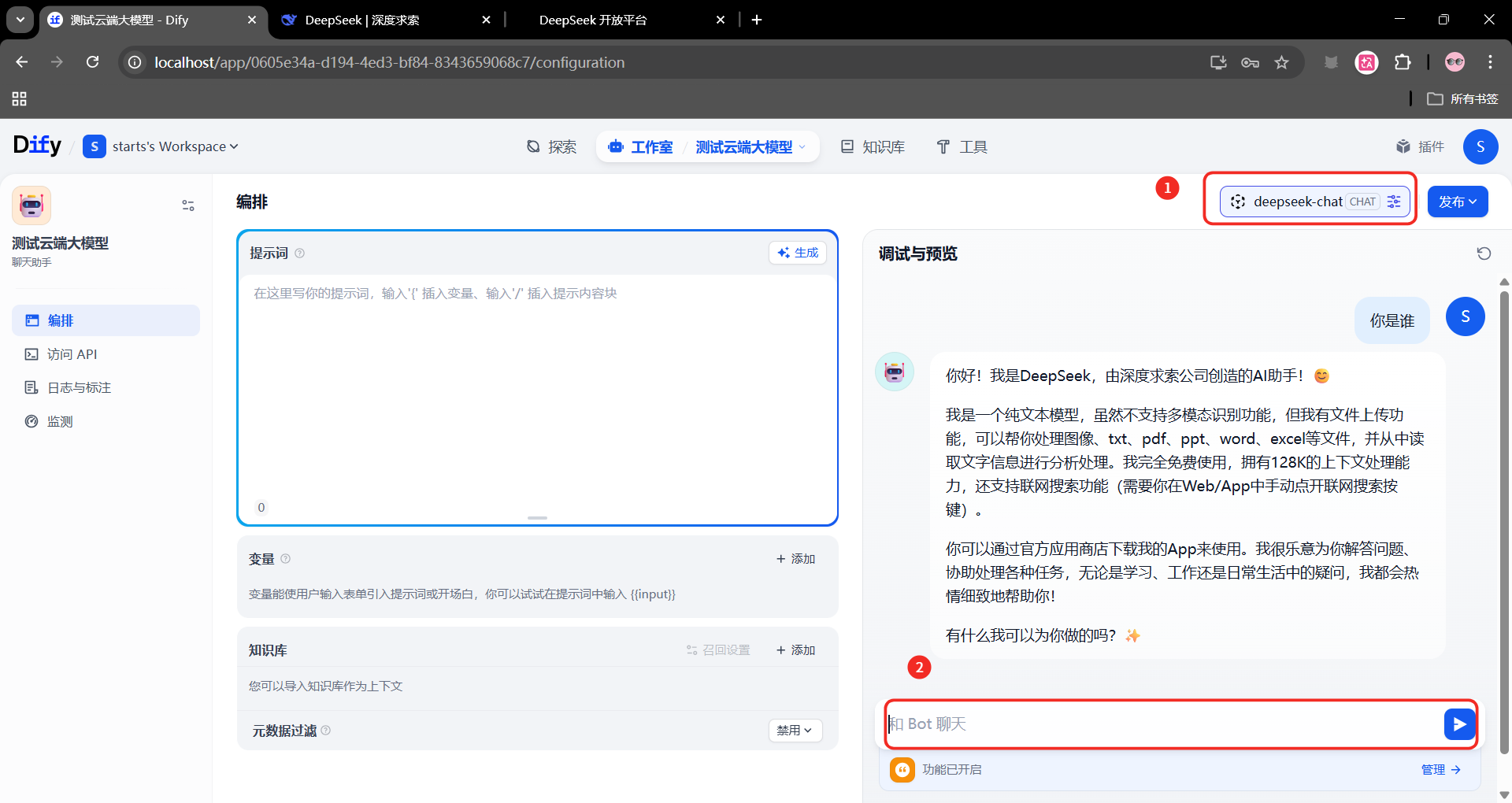Click the 测试云端大模型 robot app icon in sidebar
The height and width of the screenshot is (803, 1512).
(31, 205)
